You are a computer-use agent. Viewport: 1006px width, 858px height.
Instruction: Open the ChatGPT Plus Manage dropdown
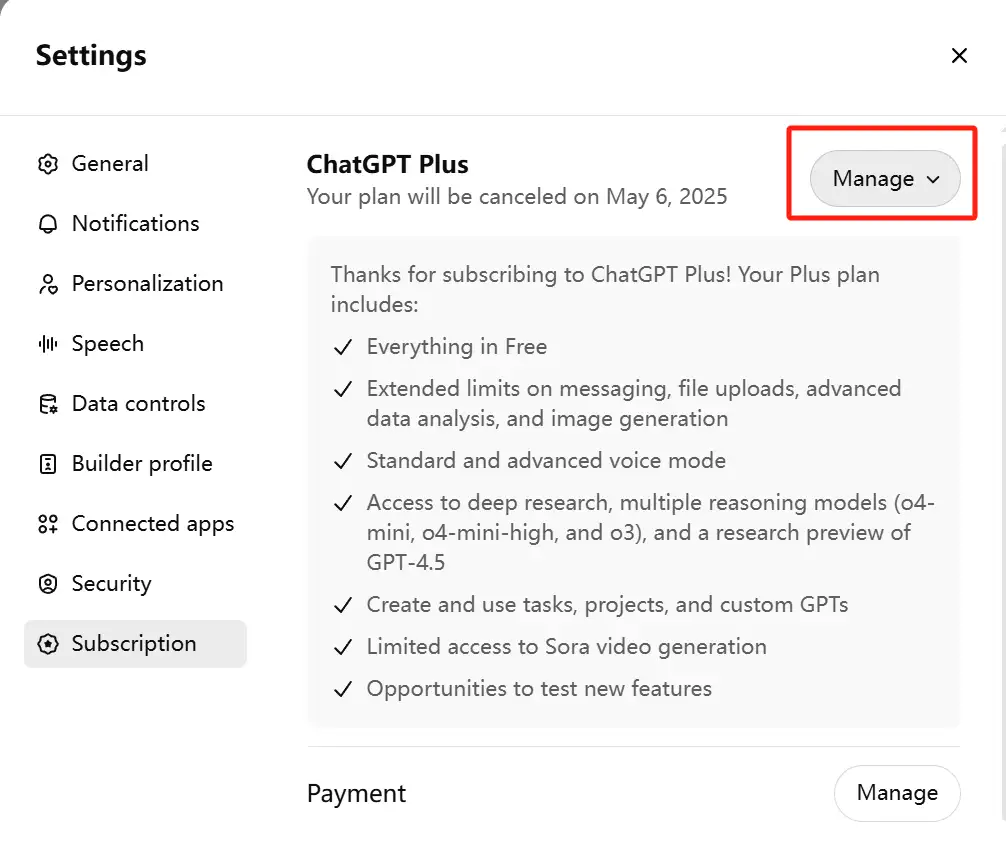[885, 178]
